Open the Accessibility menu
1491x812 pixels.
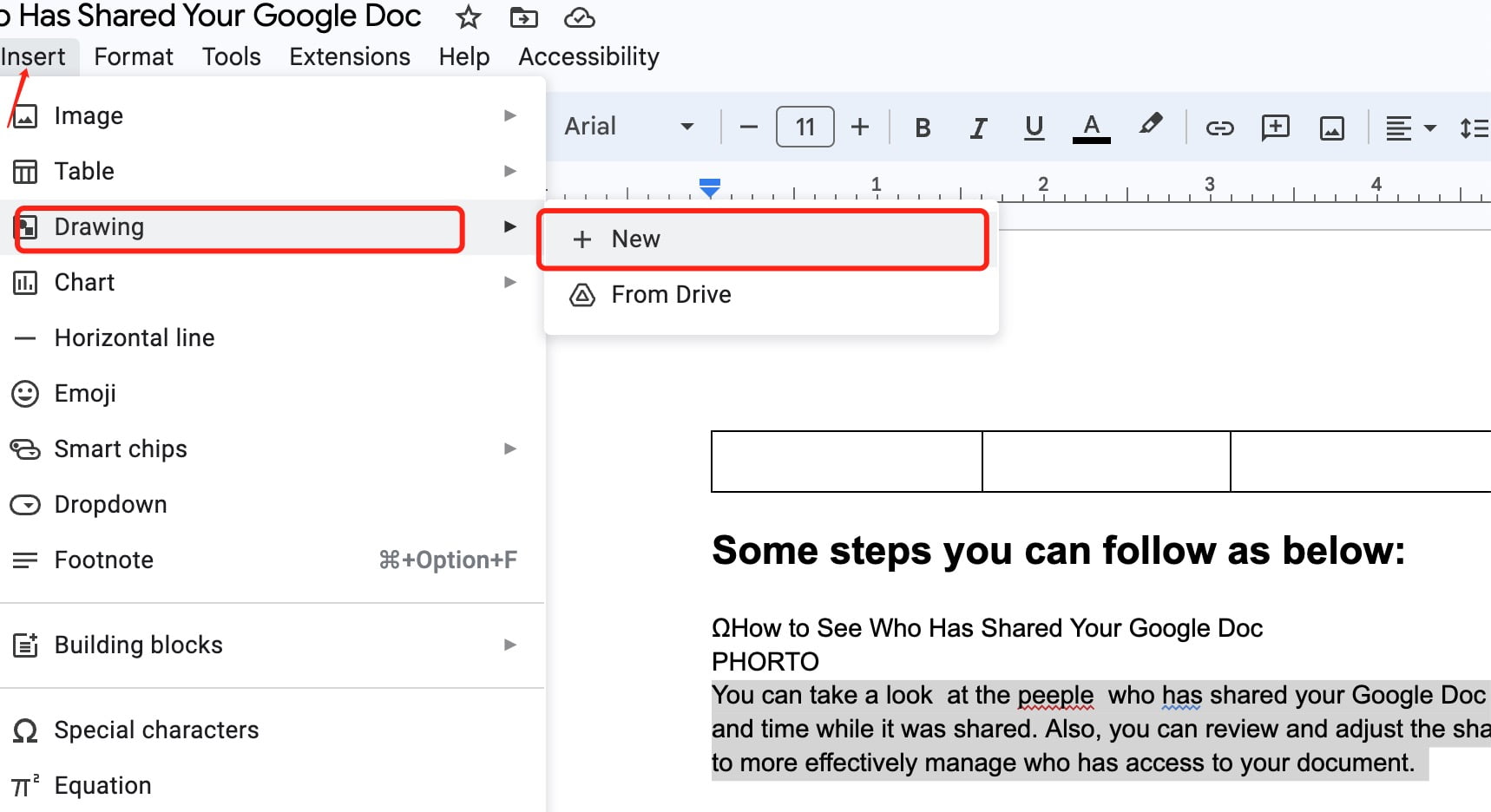(589, 56)
